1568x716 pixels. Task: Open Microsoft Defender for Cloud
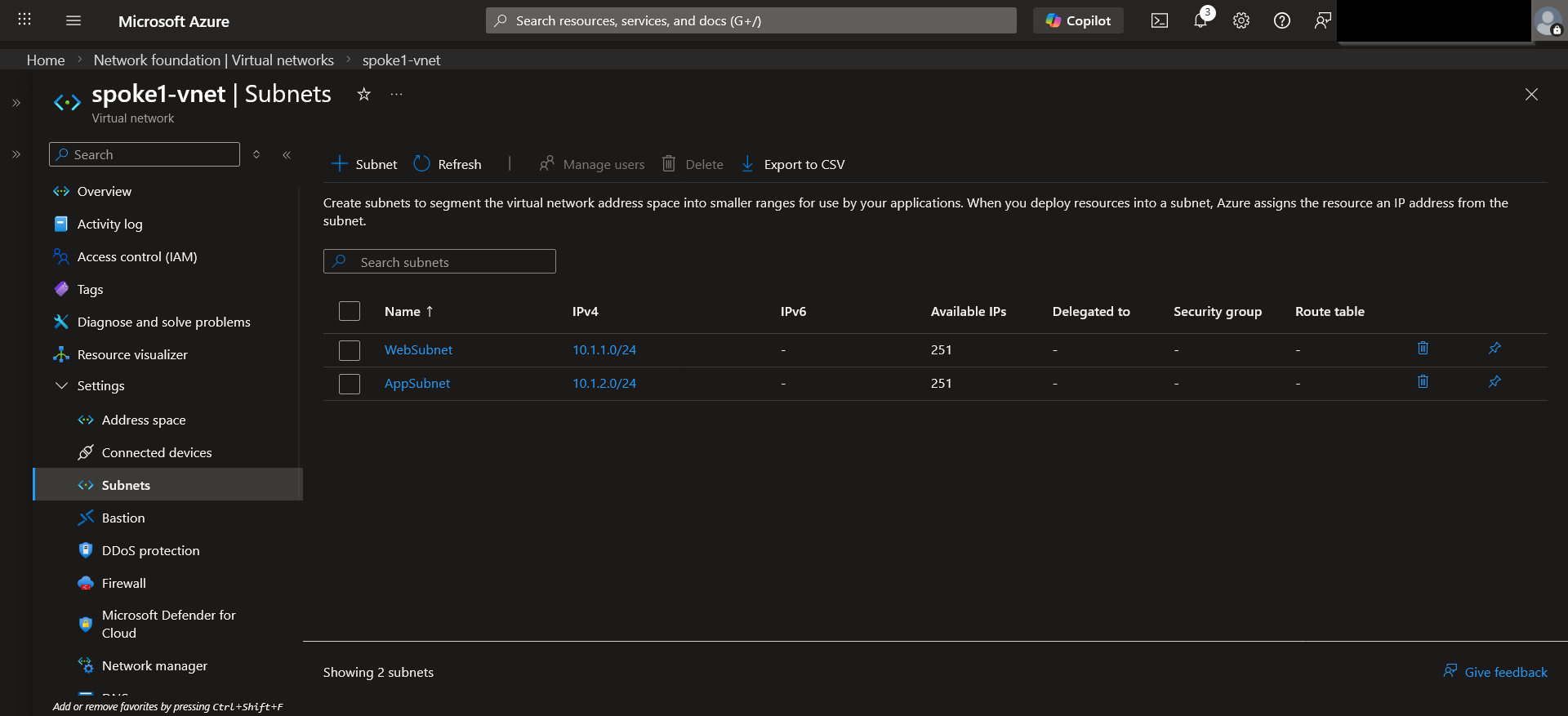tap(168, 624)
